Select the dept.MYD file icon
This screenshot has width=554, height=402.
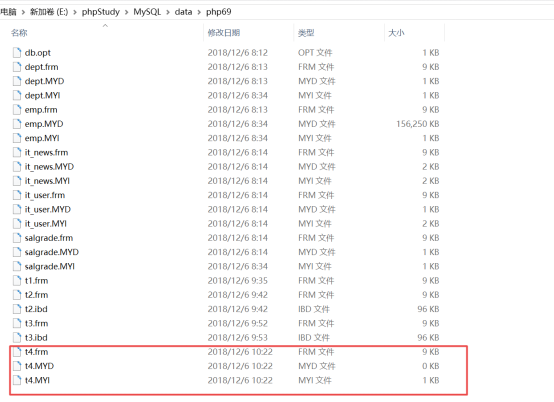coord(17,81)
